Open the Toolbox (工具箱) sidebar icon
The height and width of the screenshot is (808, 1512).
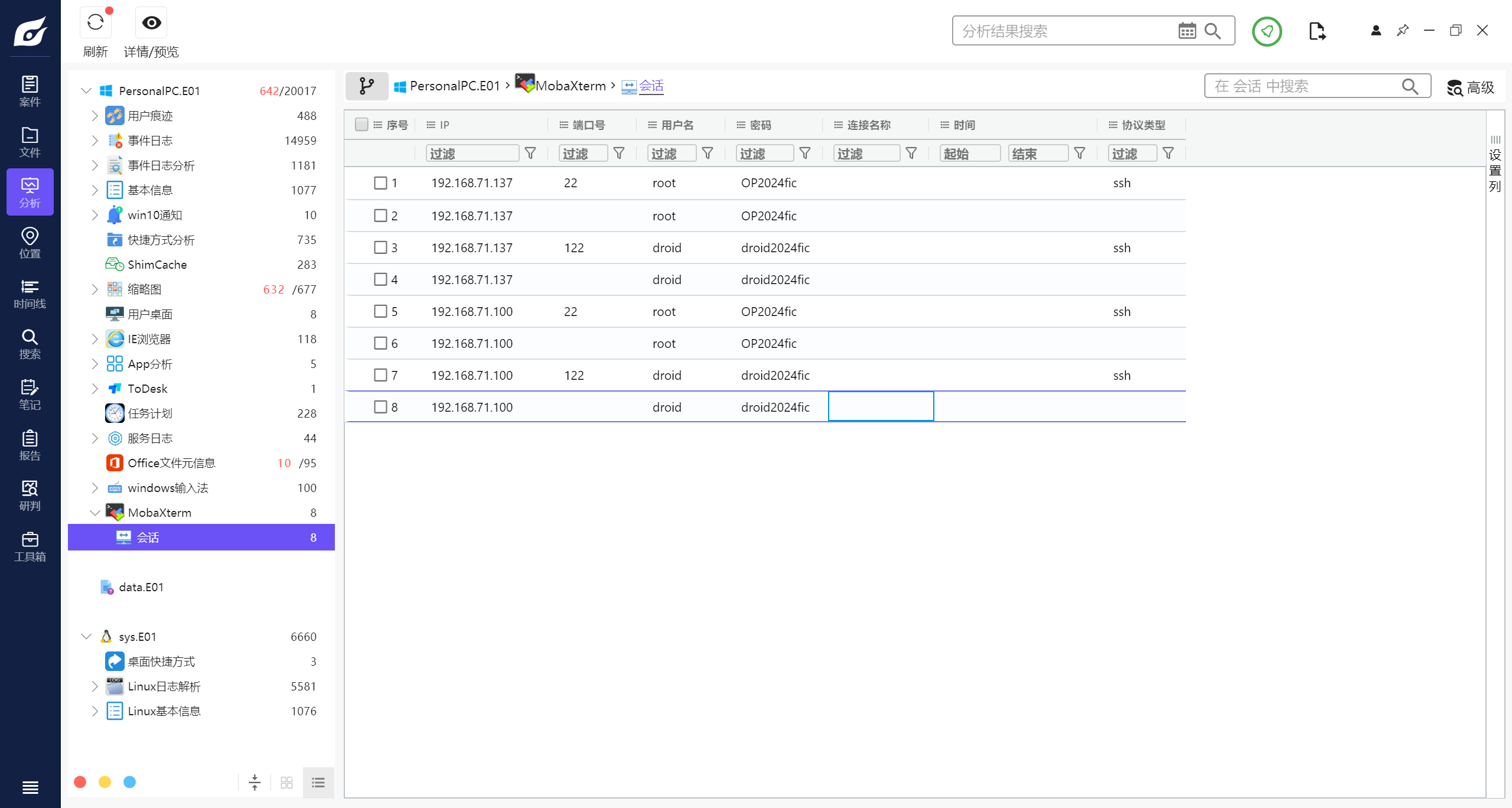coord(30,546)
